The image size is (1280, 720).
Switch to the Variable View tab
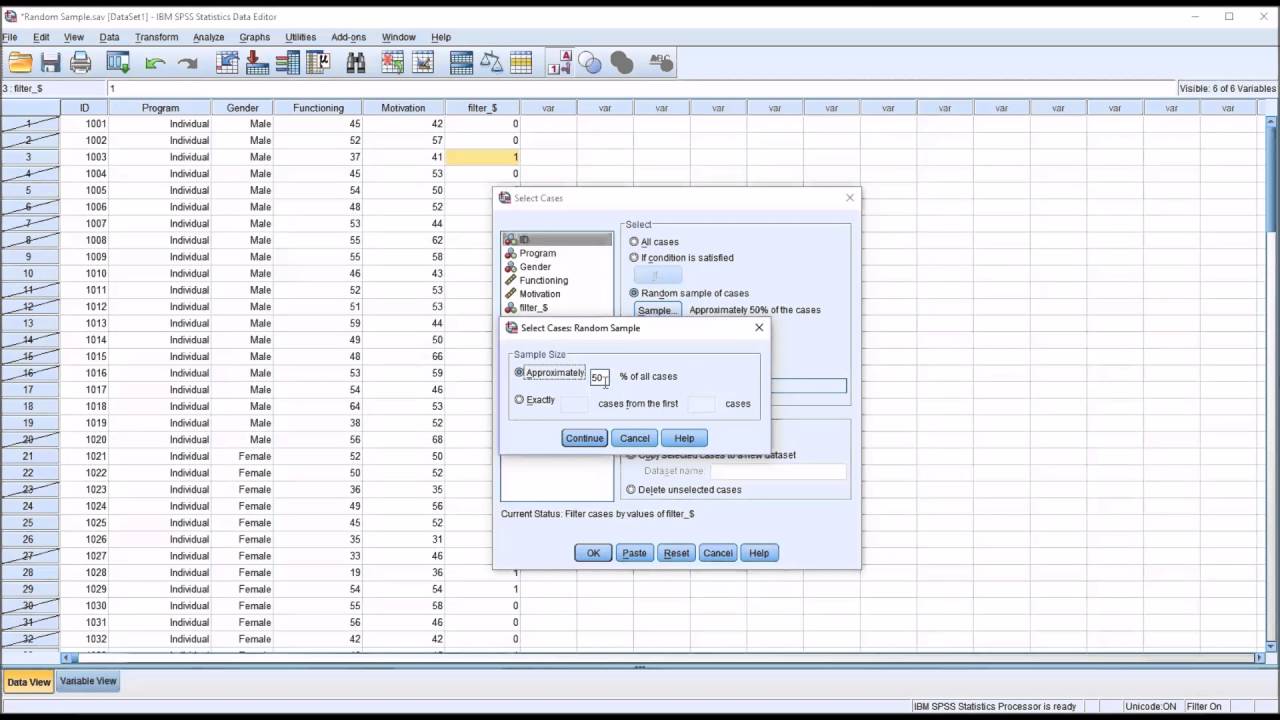88,681
